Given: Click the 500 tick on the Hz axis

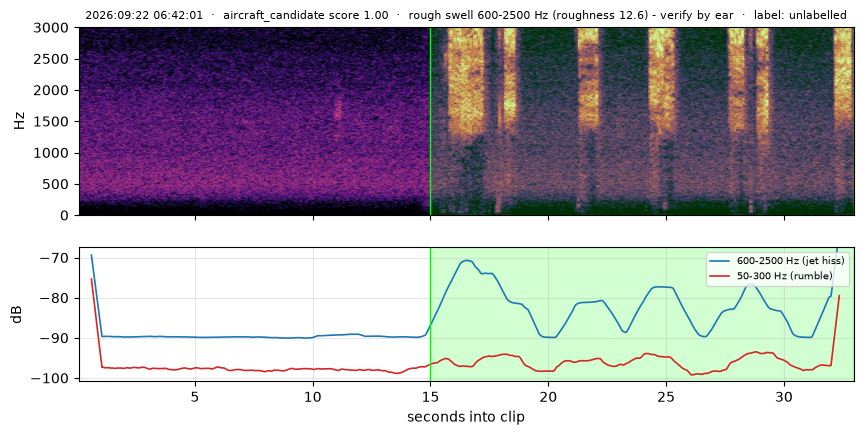Looking at the screenshot, I should pos(58,184).
